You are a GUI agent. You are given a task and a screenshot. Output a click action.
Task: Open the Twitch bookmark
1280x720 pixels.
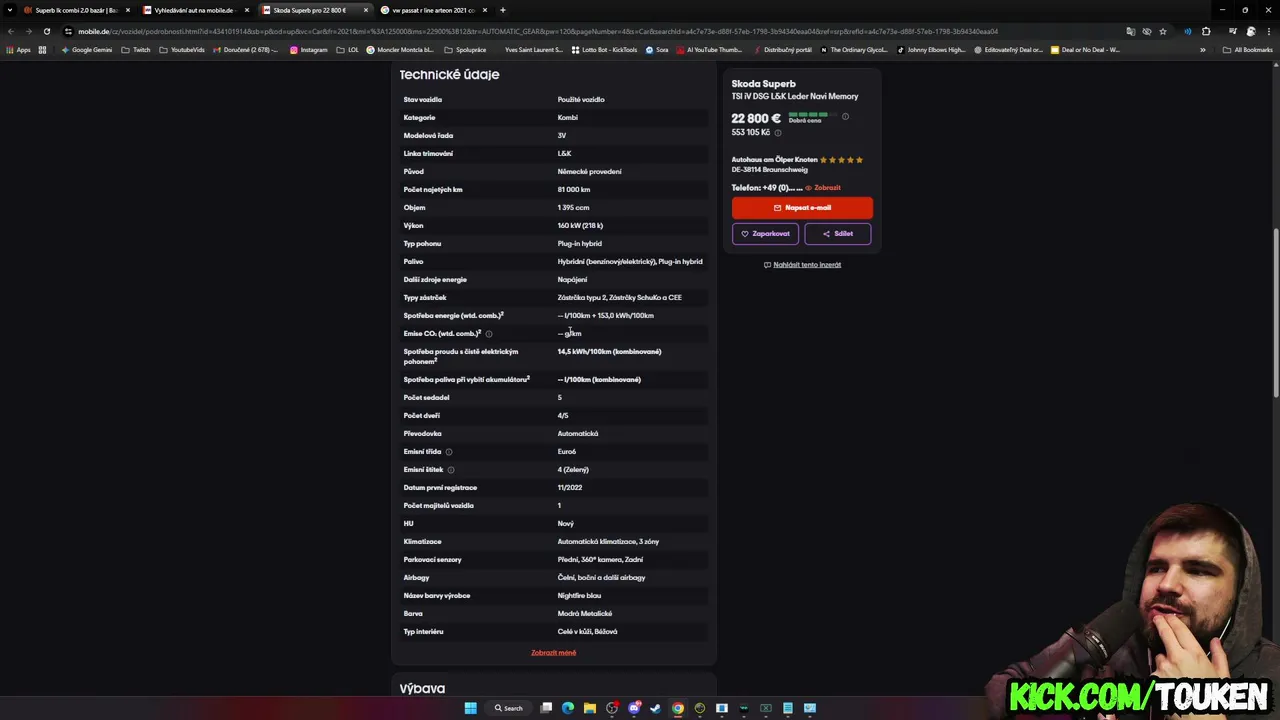pos(135,49)
